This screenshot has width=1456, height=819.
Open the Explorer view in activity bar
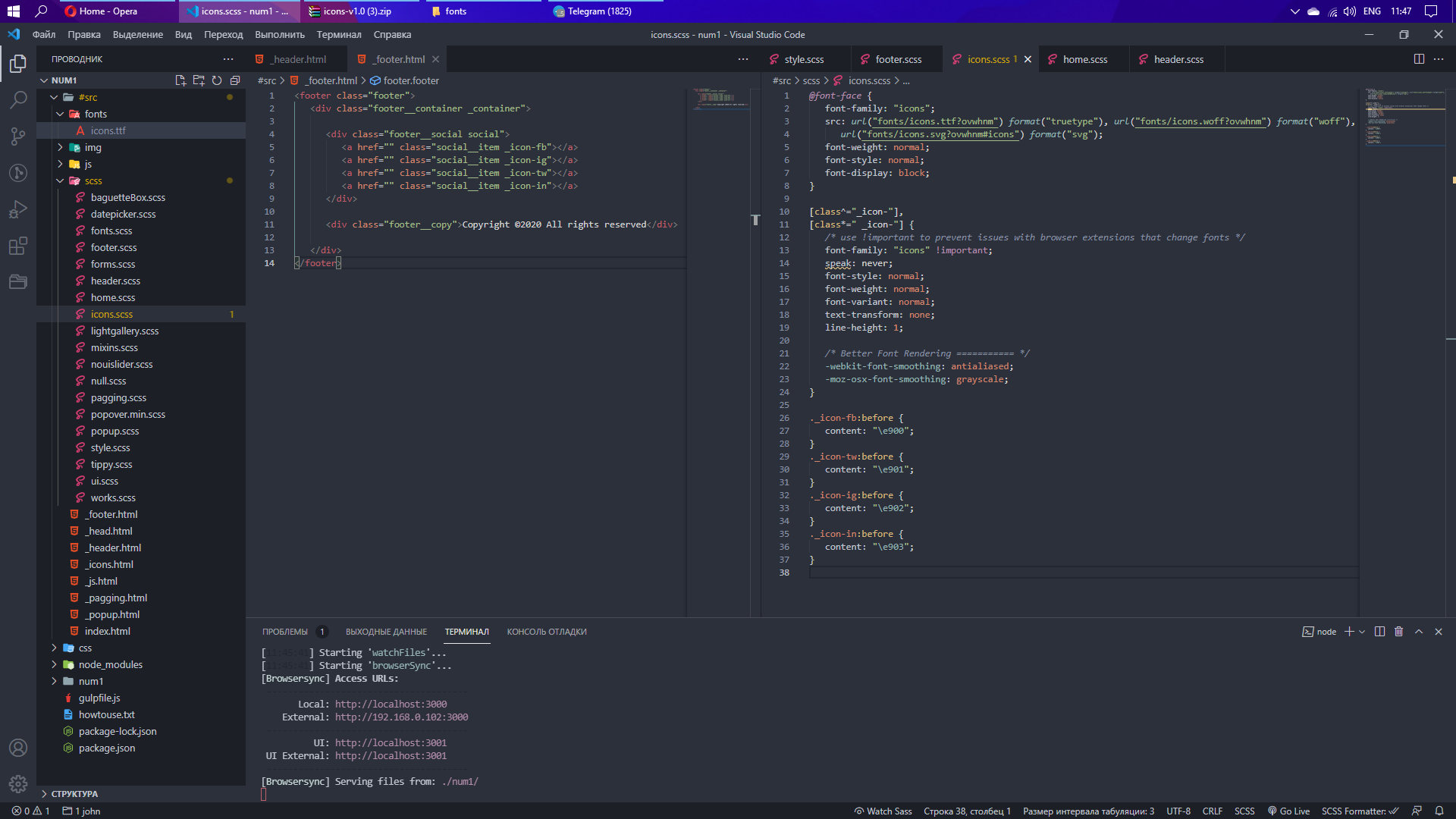pyautogui.click(x=18, y=64)
